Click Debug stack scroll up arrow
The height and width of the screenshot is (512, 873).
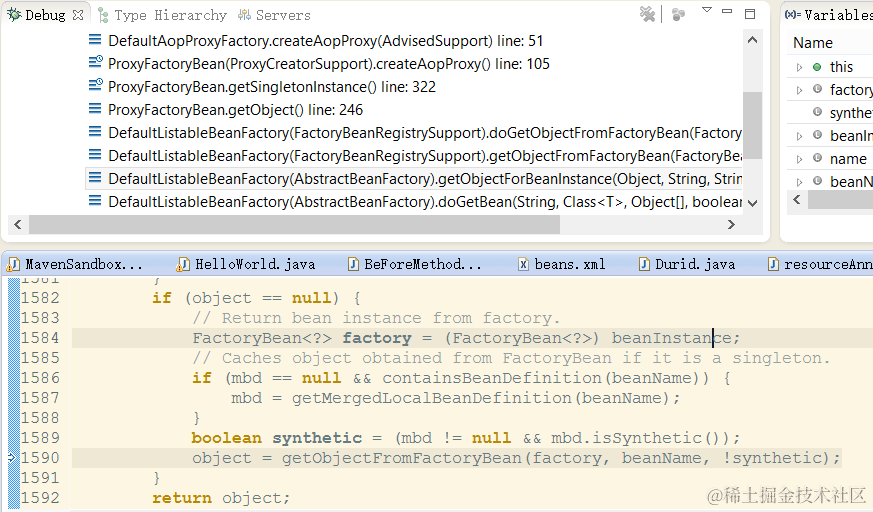pos(752,40)
